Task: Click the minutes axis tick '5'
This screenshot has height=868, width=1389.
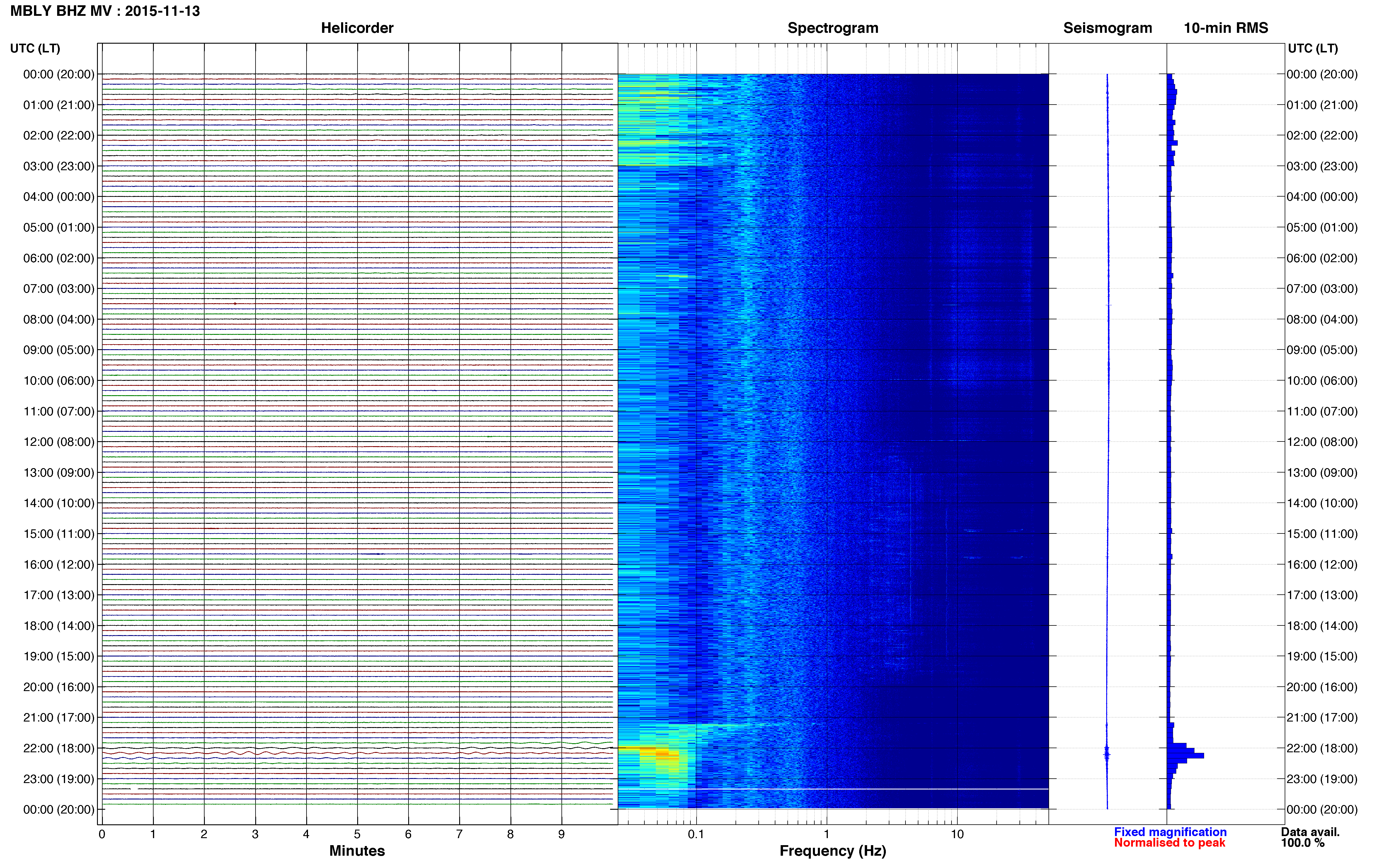Action: click(357, 834)
